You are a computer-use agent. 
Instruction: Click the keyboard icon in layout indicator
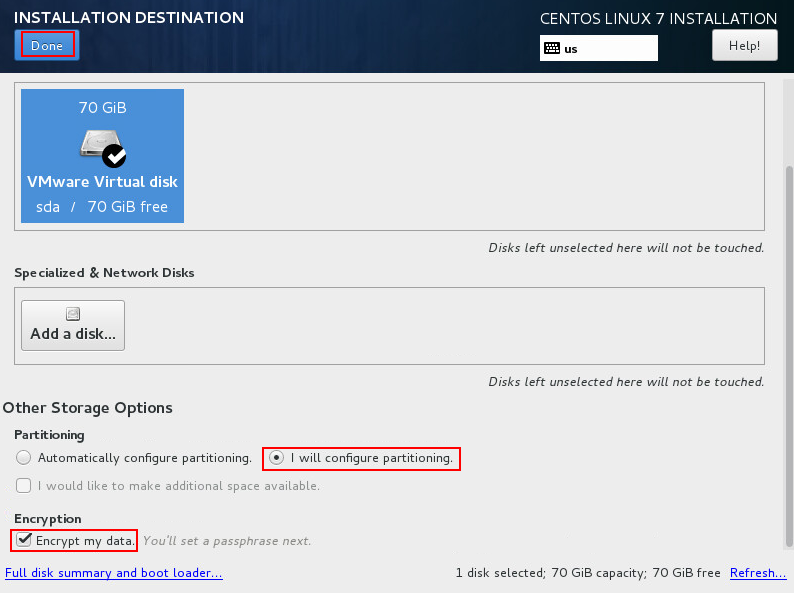[551, 48]
